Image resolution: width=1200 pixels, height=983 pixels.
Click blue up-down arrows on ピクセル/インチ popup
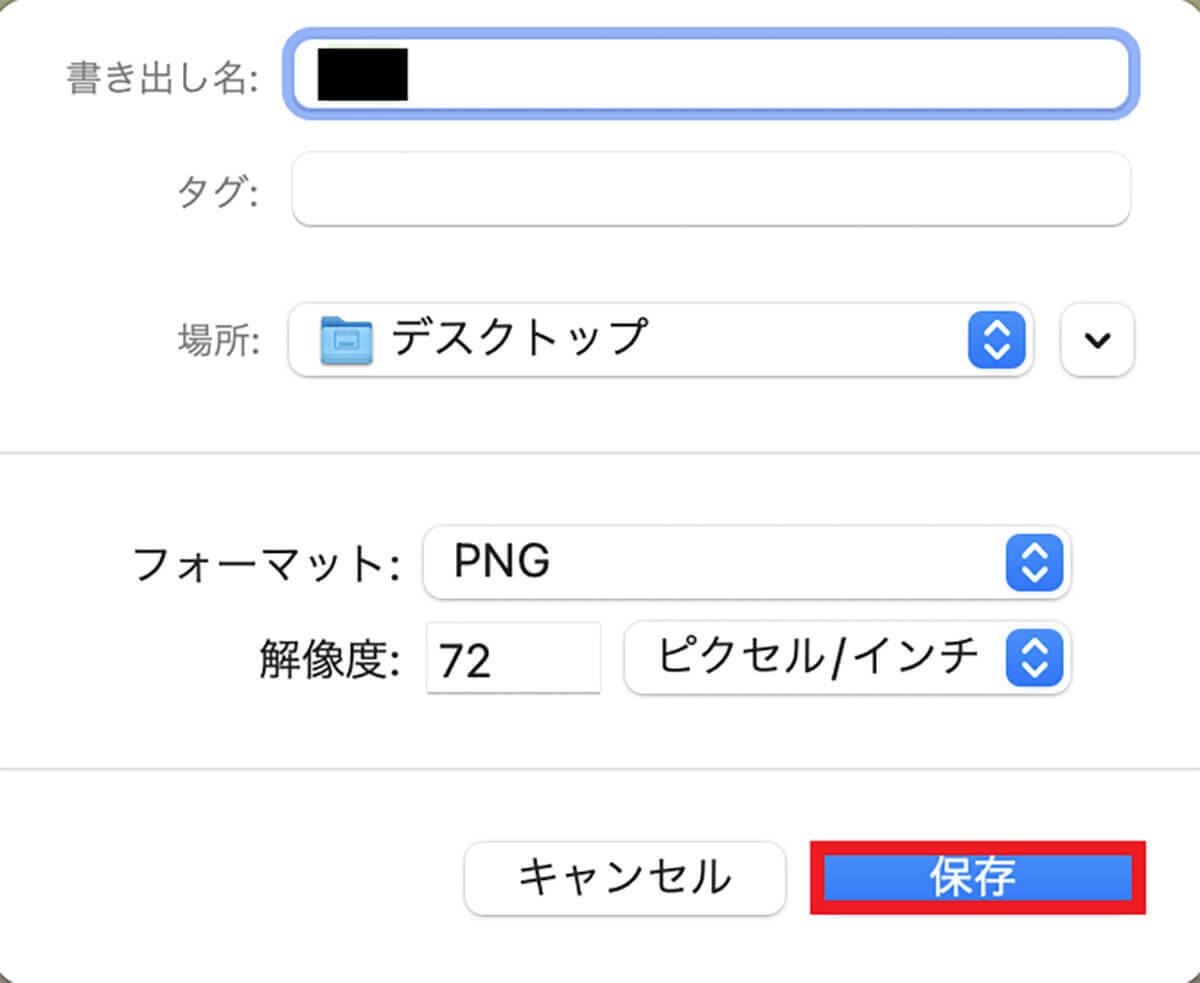[1033, 658]
